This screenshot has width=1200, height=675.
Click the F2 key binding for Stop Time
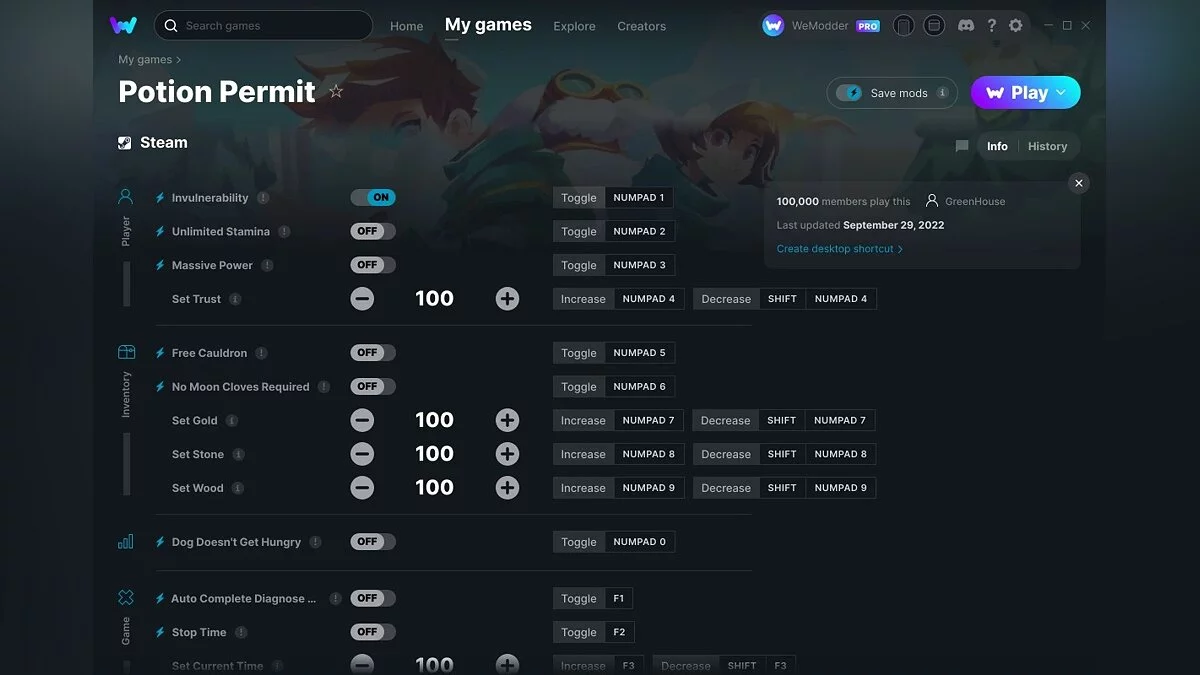click(619, 632)
